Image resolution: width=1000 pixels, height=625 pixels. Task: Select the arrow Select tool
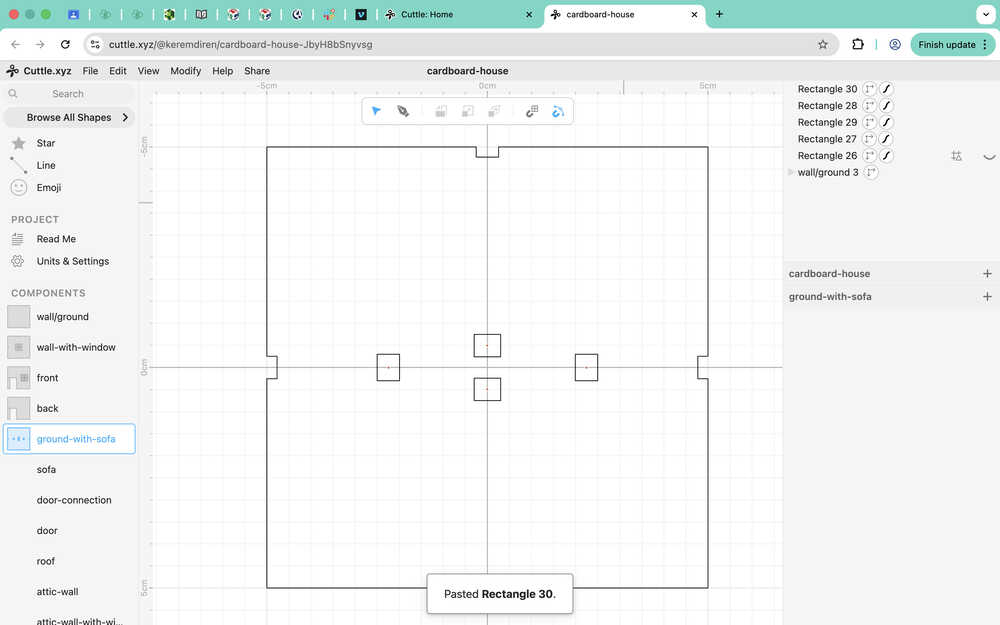pos(376,111)
